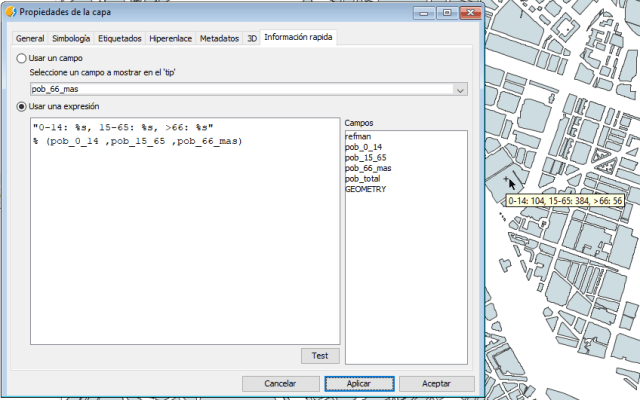Viewport: 640px width, 400px height.
Task: Switch to the General tab
Action: (x=30, y=38)
